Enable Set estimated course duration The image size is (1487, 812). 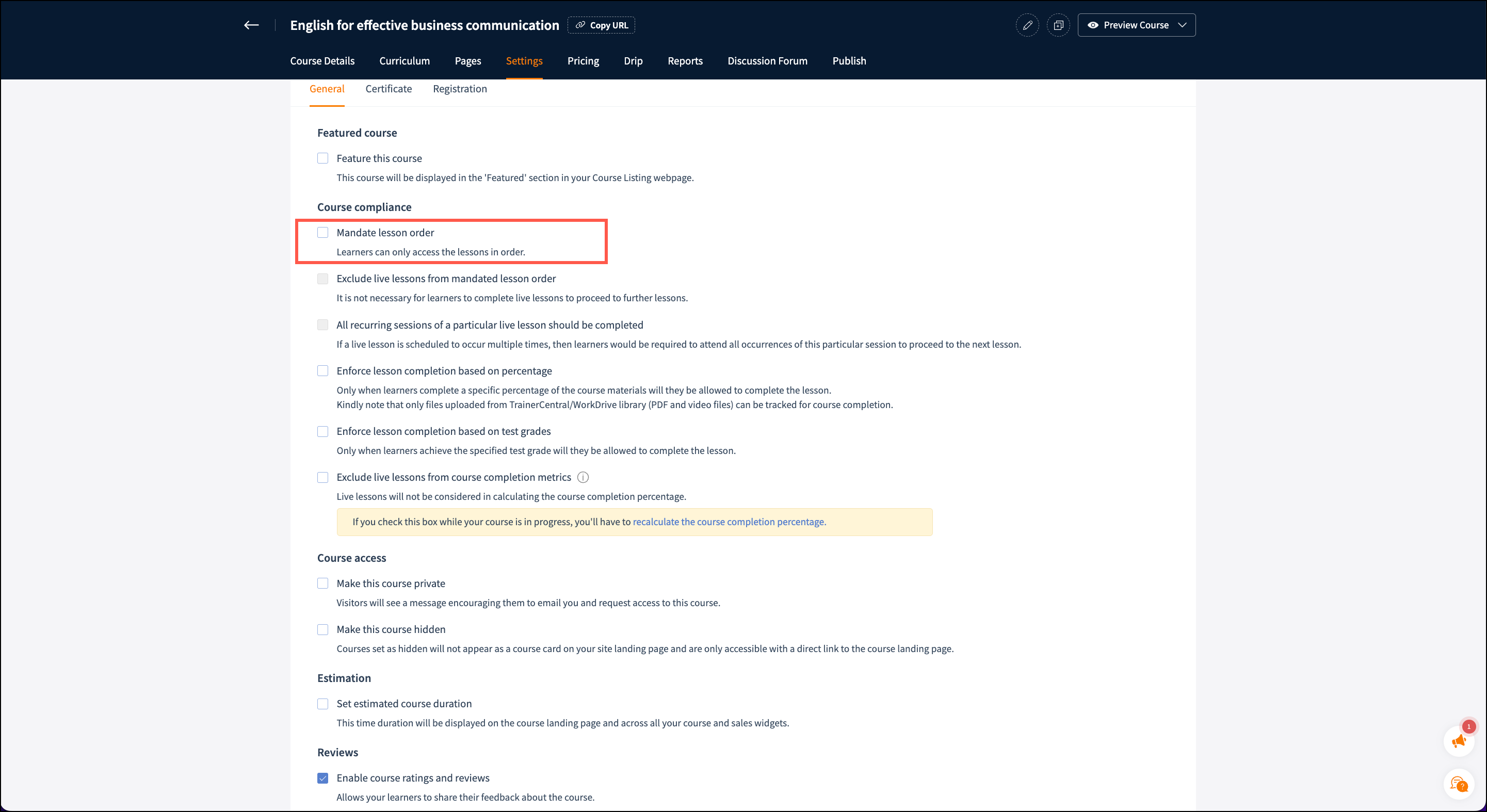click(322, 704)
